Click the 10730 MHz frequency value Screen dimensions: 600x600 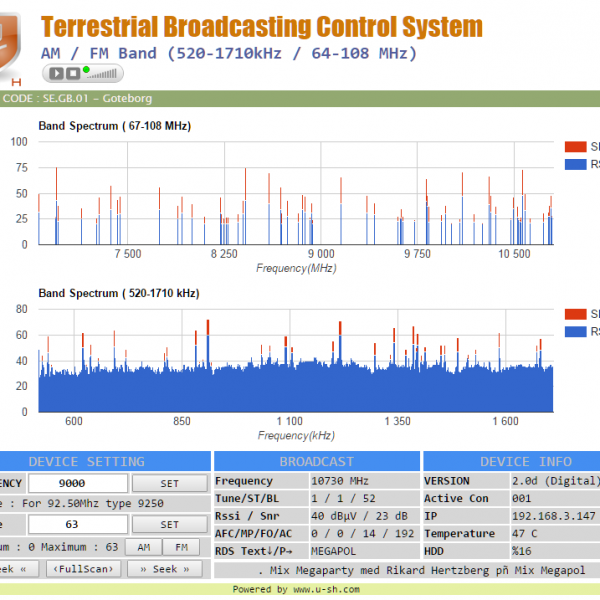(340, 481)
